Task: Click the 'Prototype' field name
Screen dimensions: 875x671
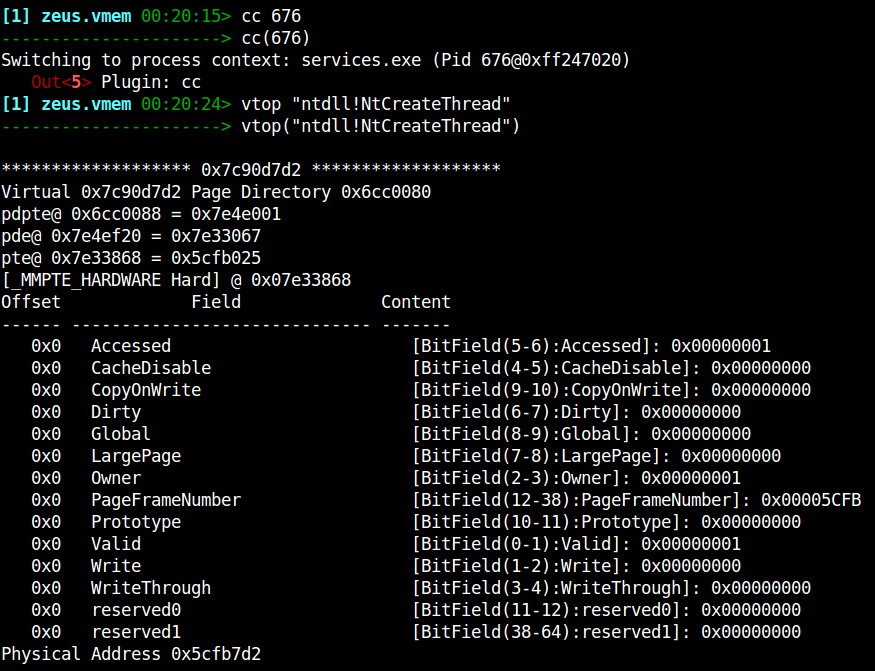Action: pyautogui.click(x=136, y=522)
